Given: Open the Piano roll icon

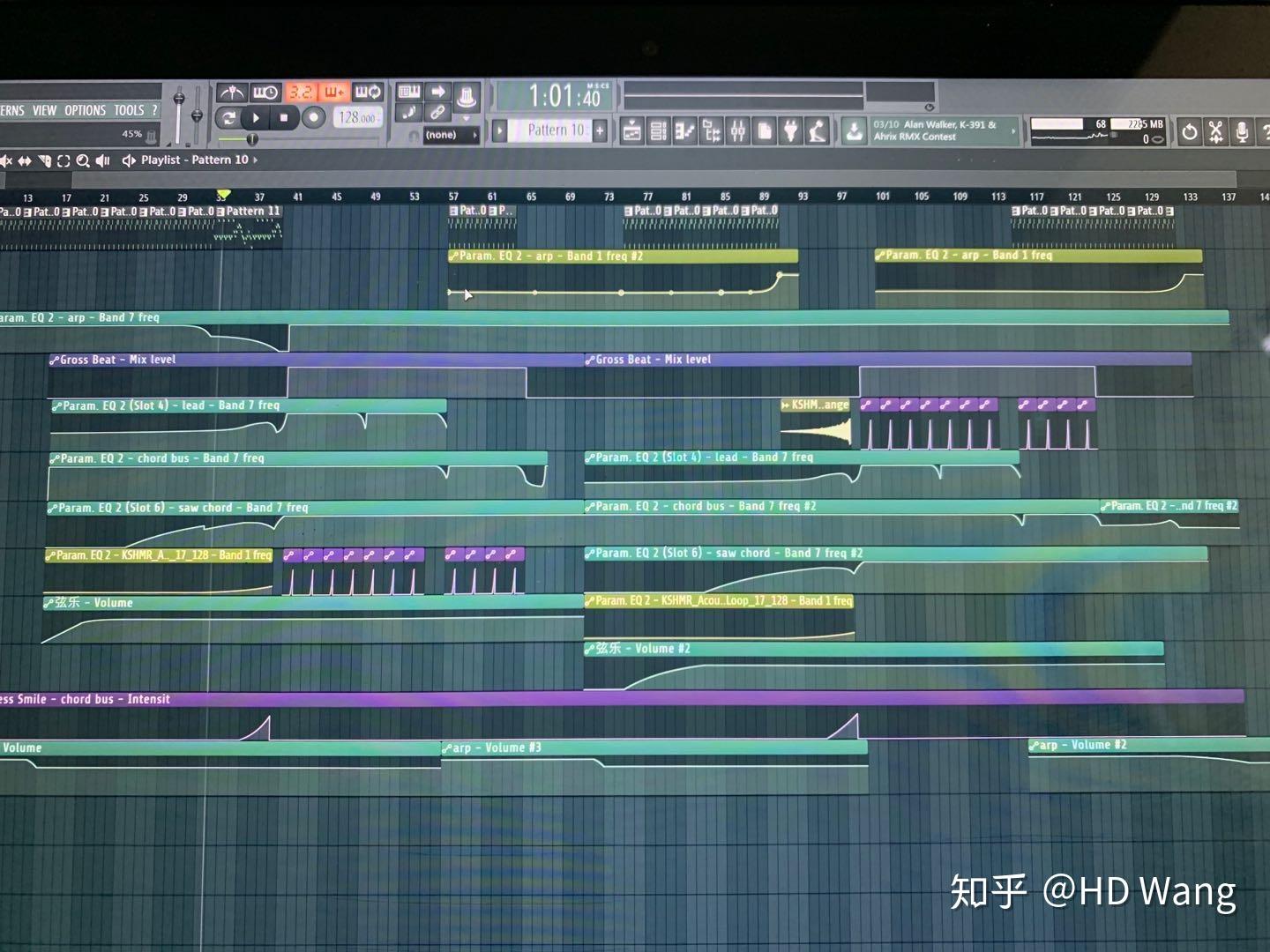Looking at the screenshot, I should coord(684,130).
